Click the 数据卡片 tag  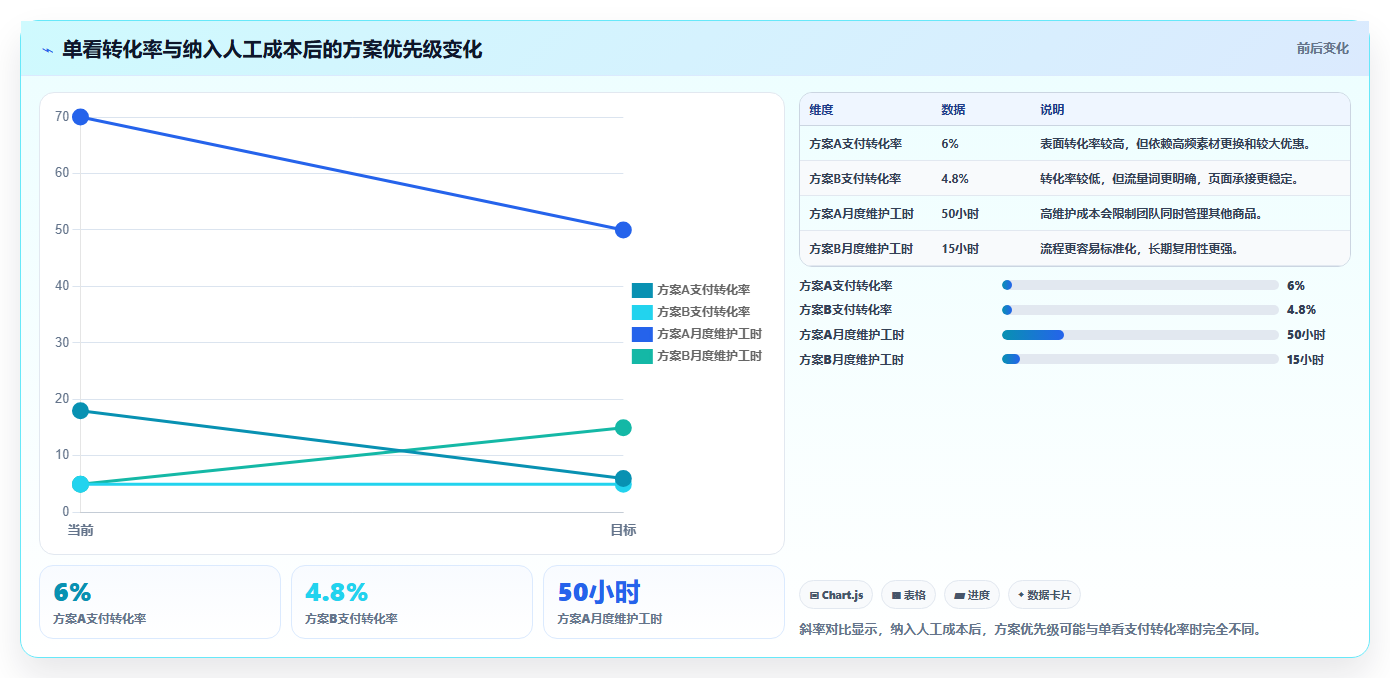pyautogui.click(x=1044, y=595)
